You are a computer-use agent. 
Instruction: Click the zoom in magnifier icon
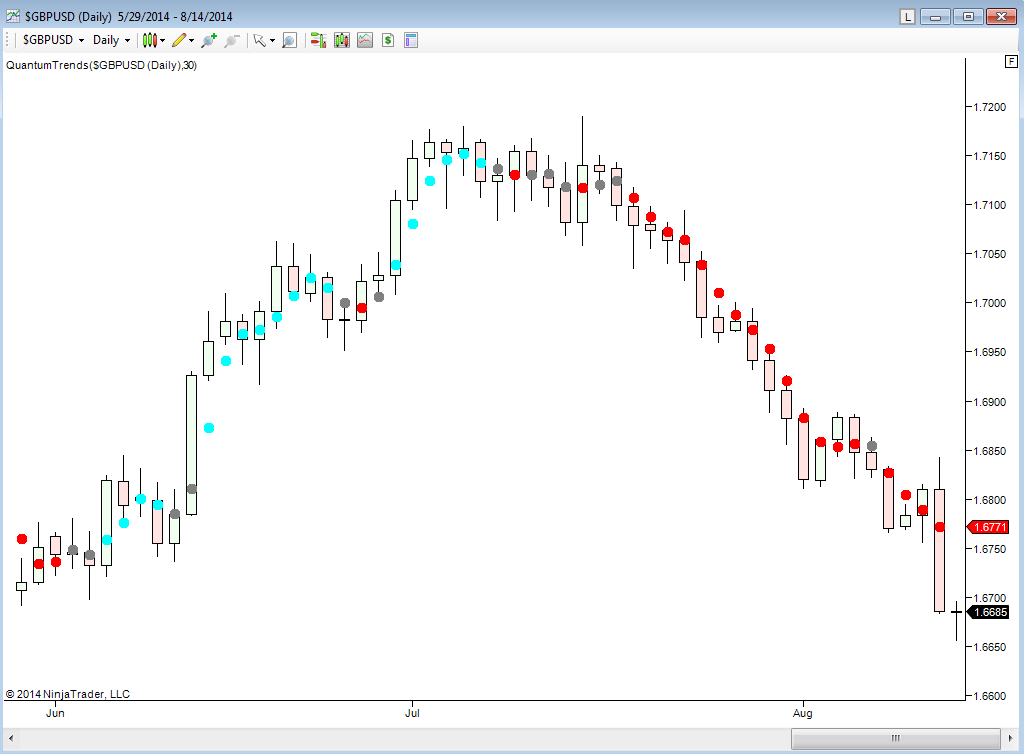coord(209,40)
